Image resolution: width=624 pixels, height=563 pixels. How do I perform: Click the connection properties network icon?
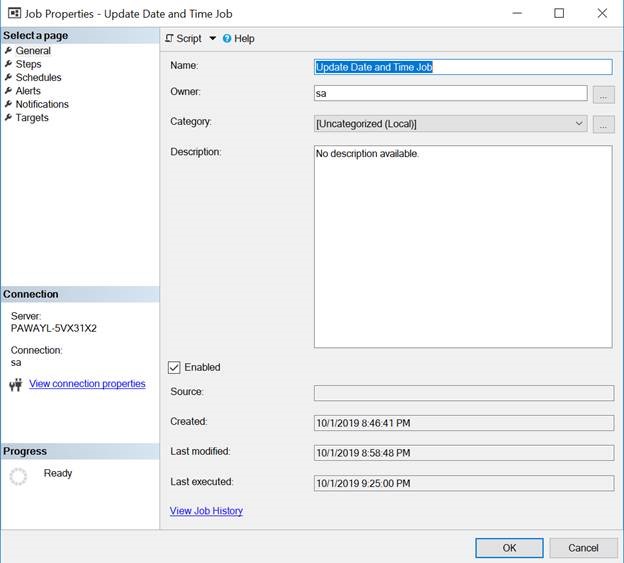15,385
